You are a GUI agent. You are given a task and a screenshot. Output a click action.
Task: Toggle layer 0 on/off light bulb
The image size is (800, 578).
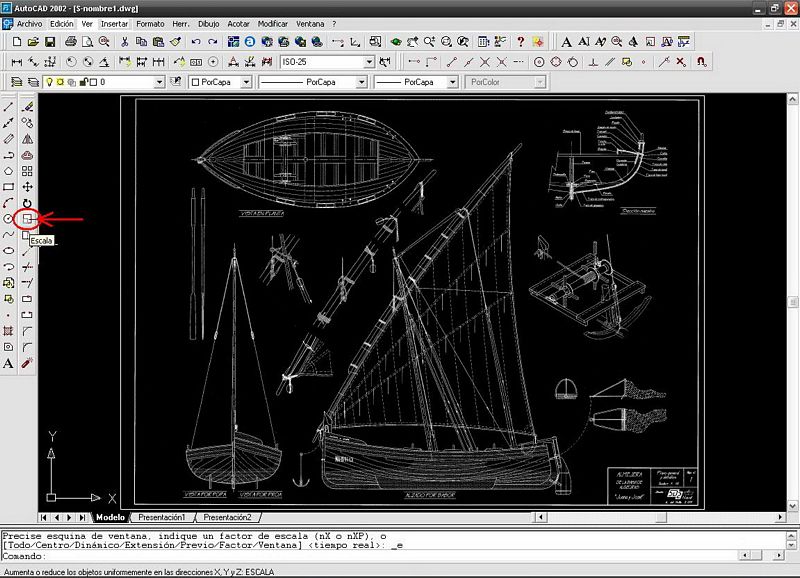49,82
